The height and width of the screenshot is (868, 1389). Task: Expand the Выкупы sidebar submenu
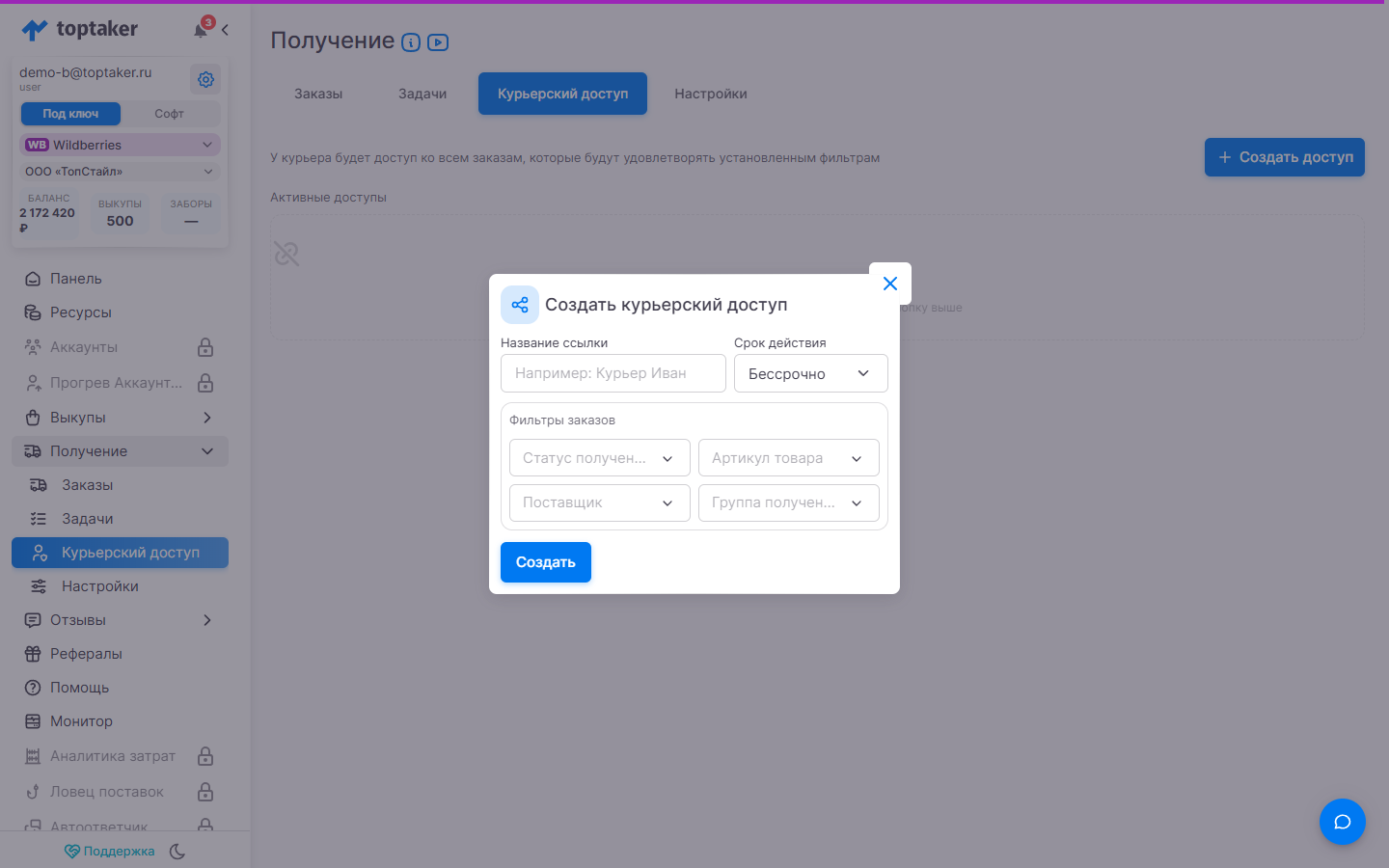click(207, 418)
